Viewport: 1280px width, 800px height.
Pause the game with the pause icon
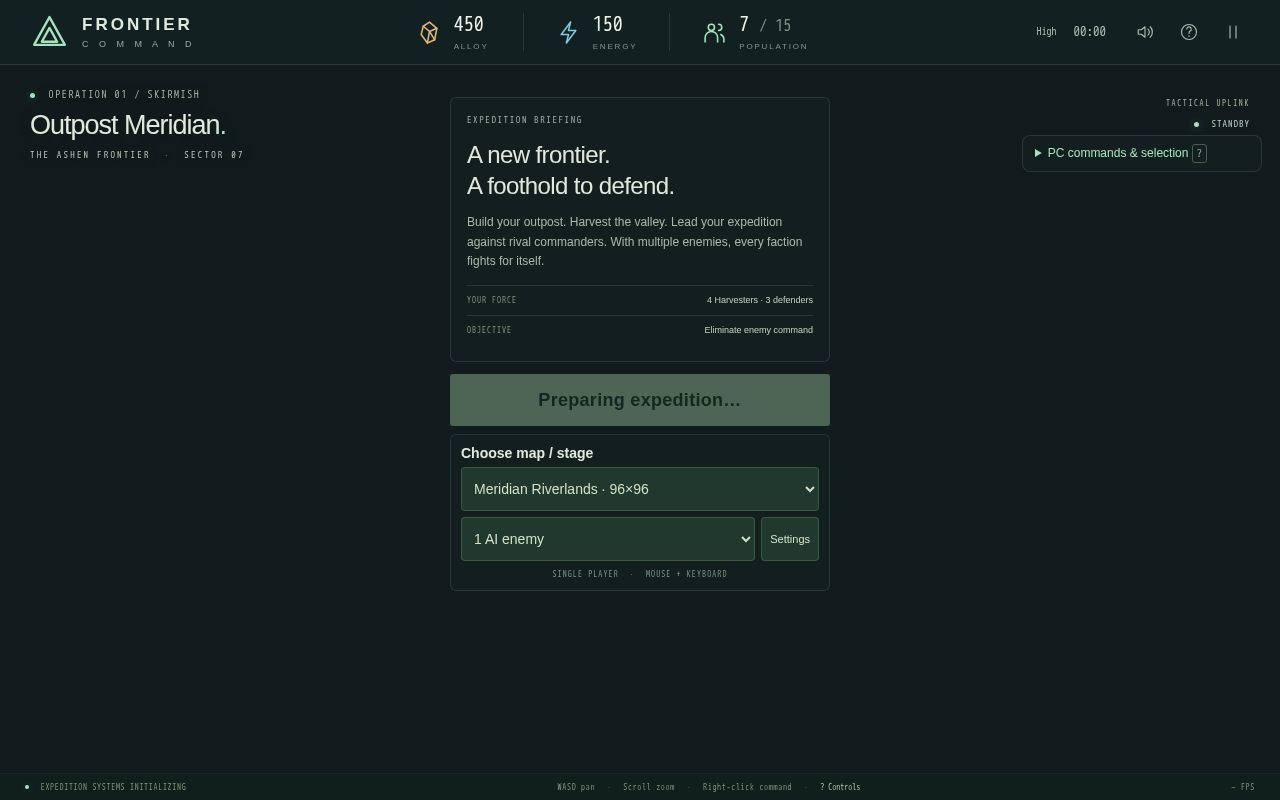1233,32
